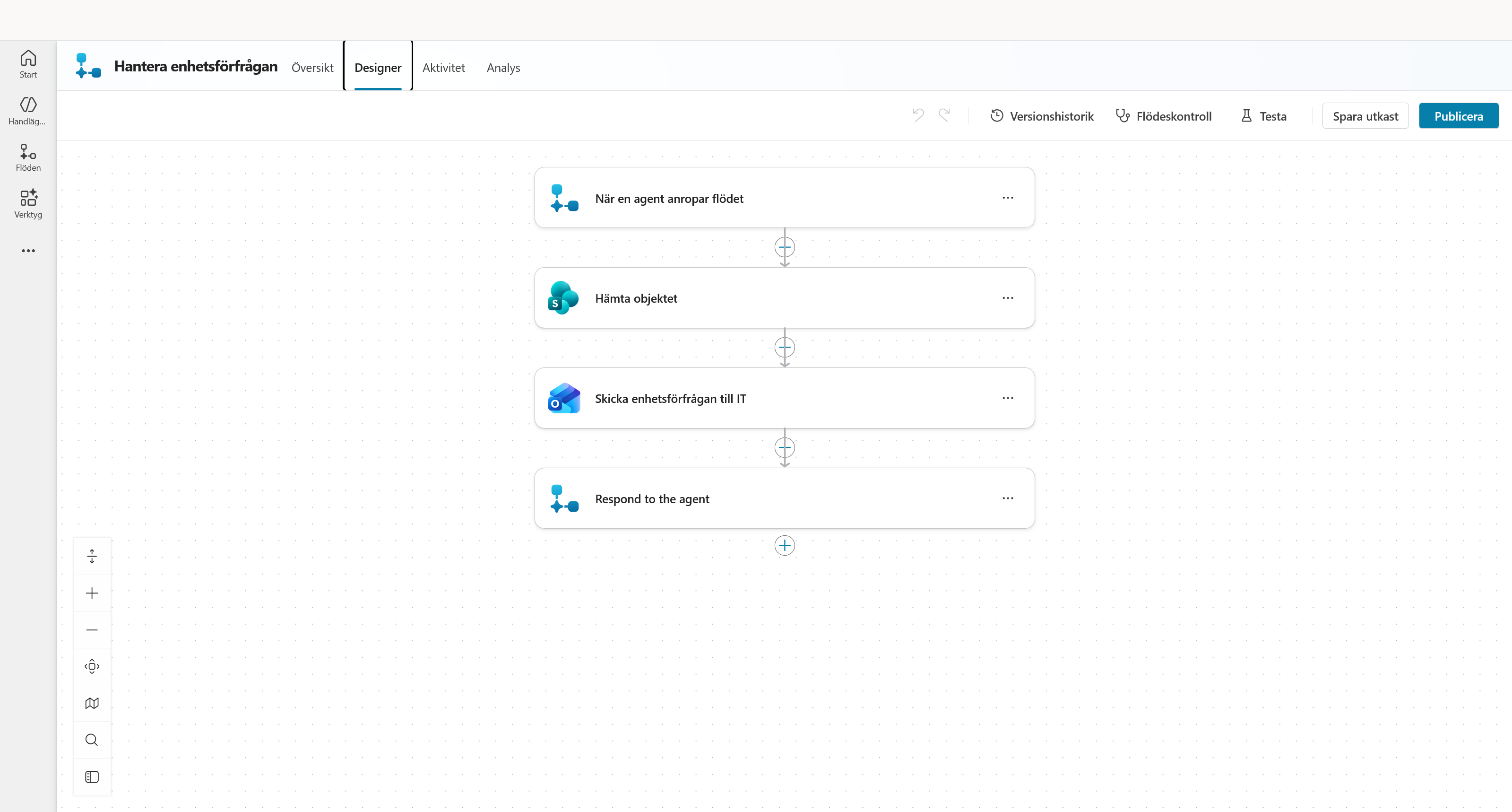Select the När en agent anropar flödet card

[784, 198]
